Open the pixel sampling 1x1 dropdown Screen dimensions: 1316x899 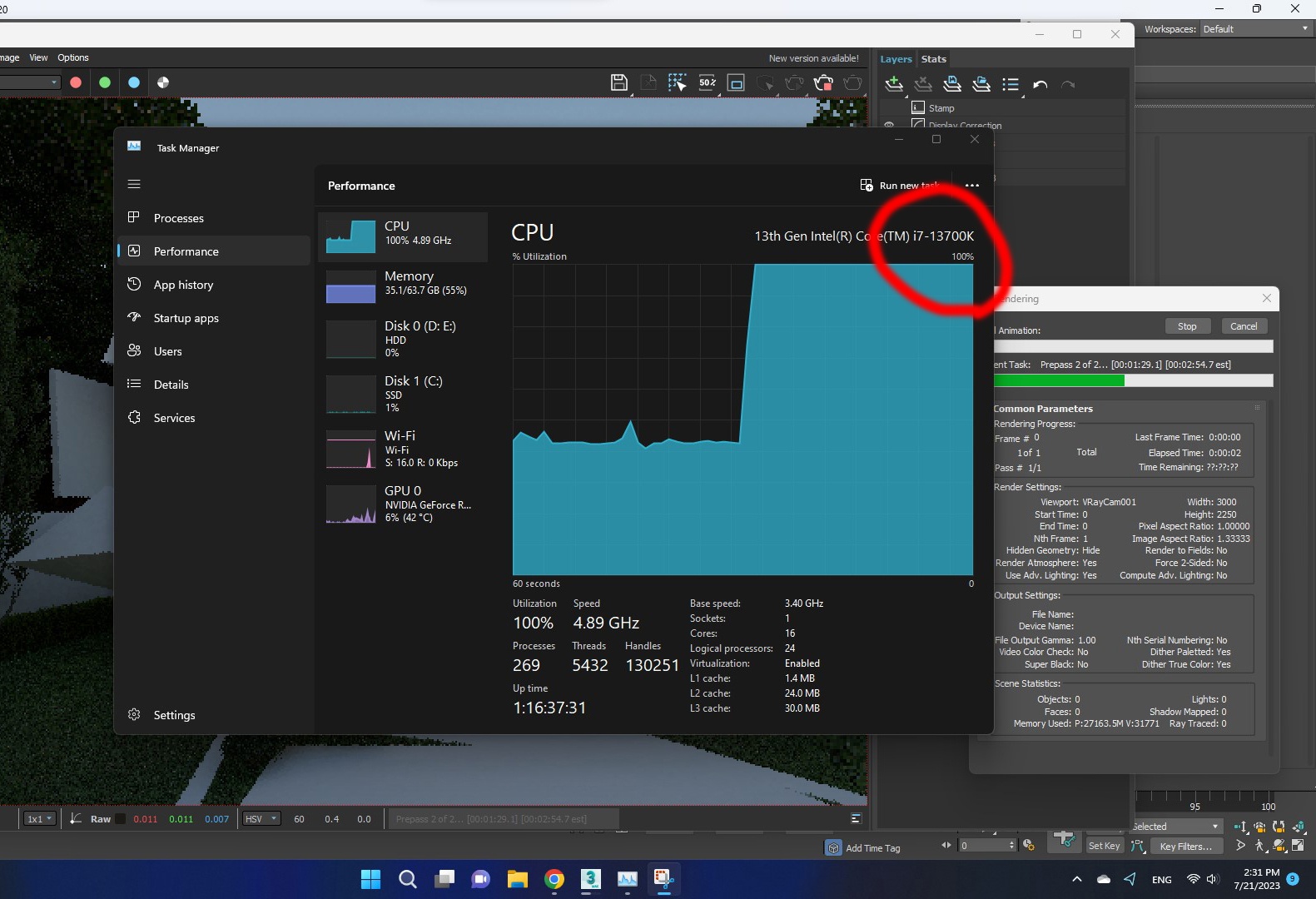click(39, 819)
